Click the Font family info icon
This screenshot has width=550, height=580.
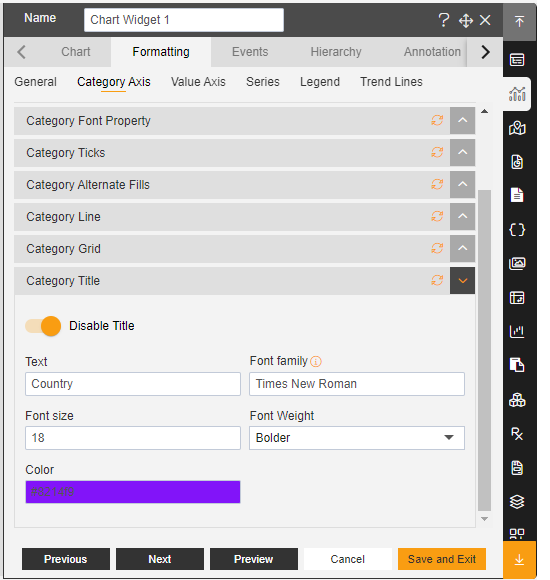pos(316,361)
